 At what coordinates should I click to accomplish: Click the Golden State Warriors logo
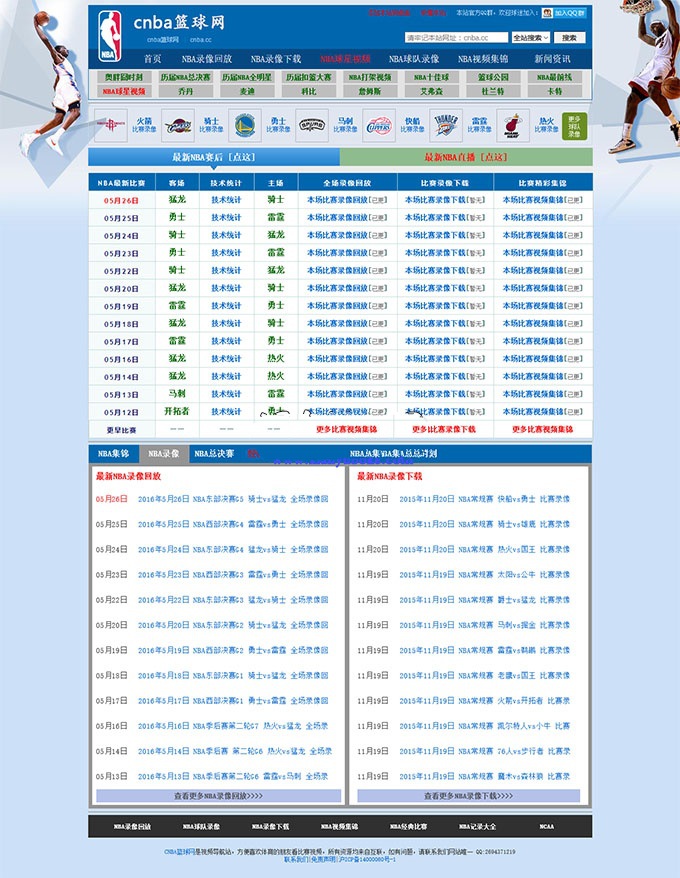pos(244,125)
